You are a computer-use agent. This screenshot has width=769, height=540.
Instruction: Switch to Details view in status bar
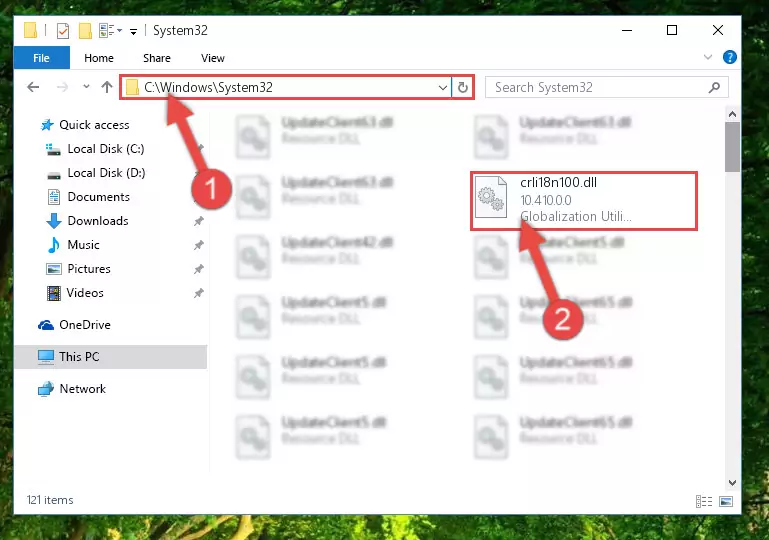coord(704,501)
